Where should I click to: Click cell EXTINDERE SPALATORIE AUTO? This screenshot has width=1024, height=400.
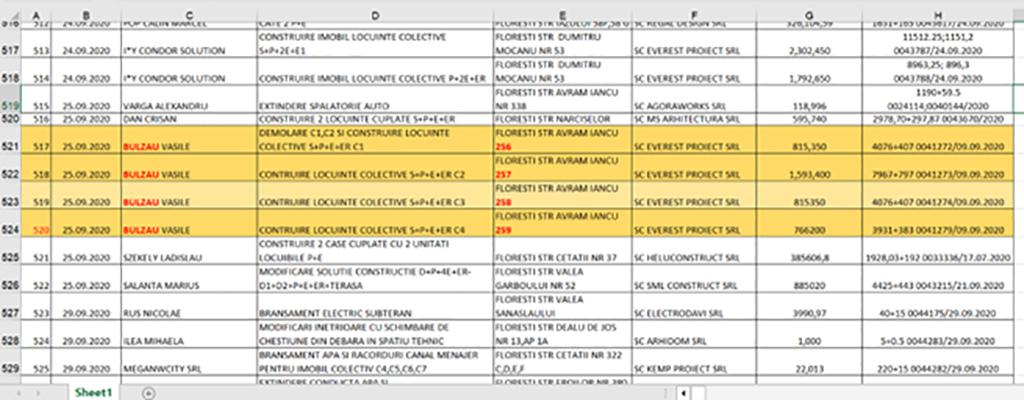[376, 99]
